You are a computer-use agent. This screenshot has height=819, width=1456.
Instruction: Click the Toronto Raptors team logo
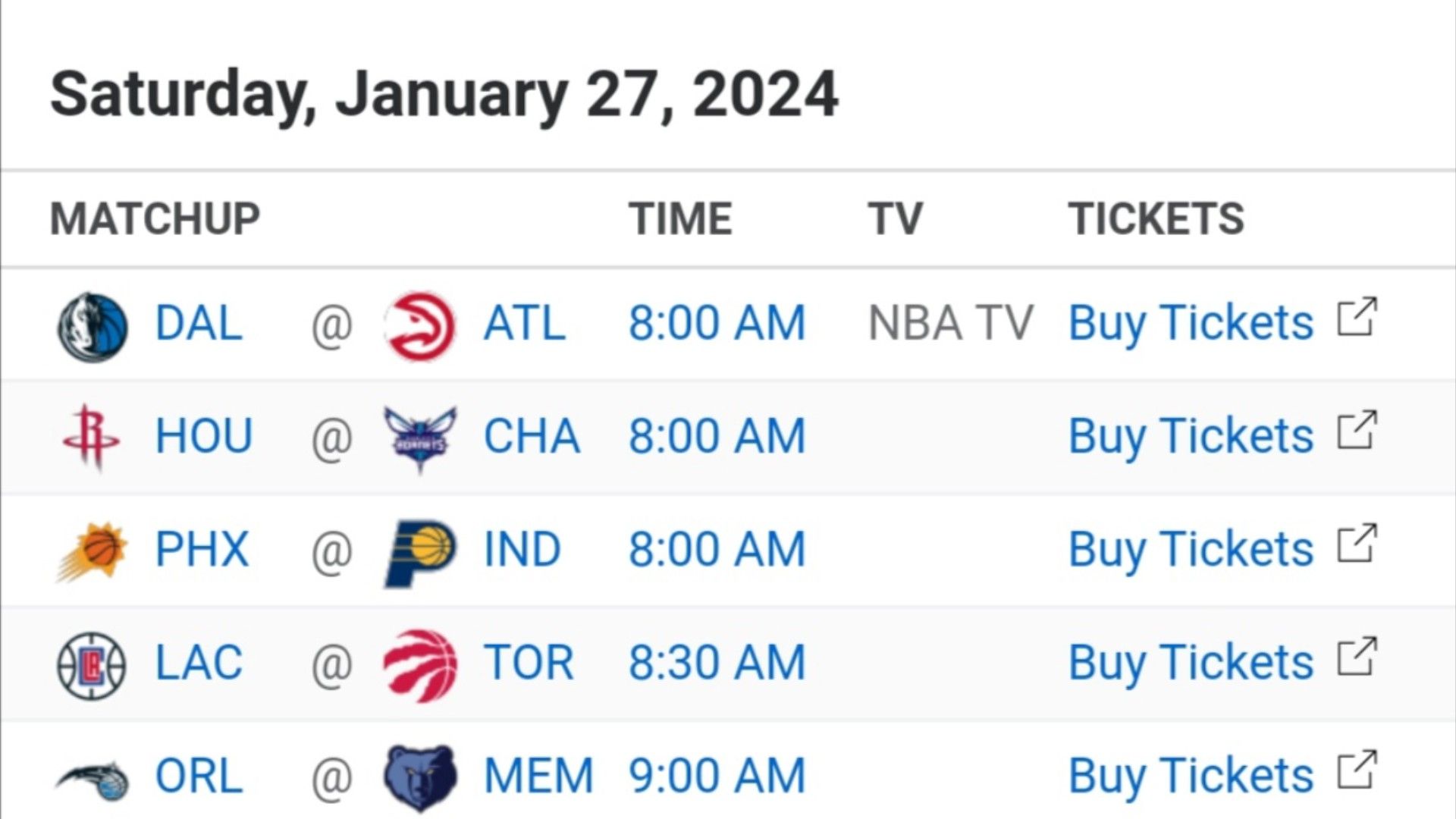click(420, 665)
